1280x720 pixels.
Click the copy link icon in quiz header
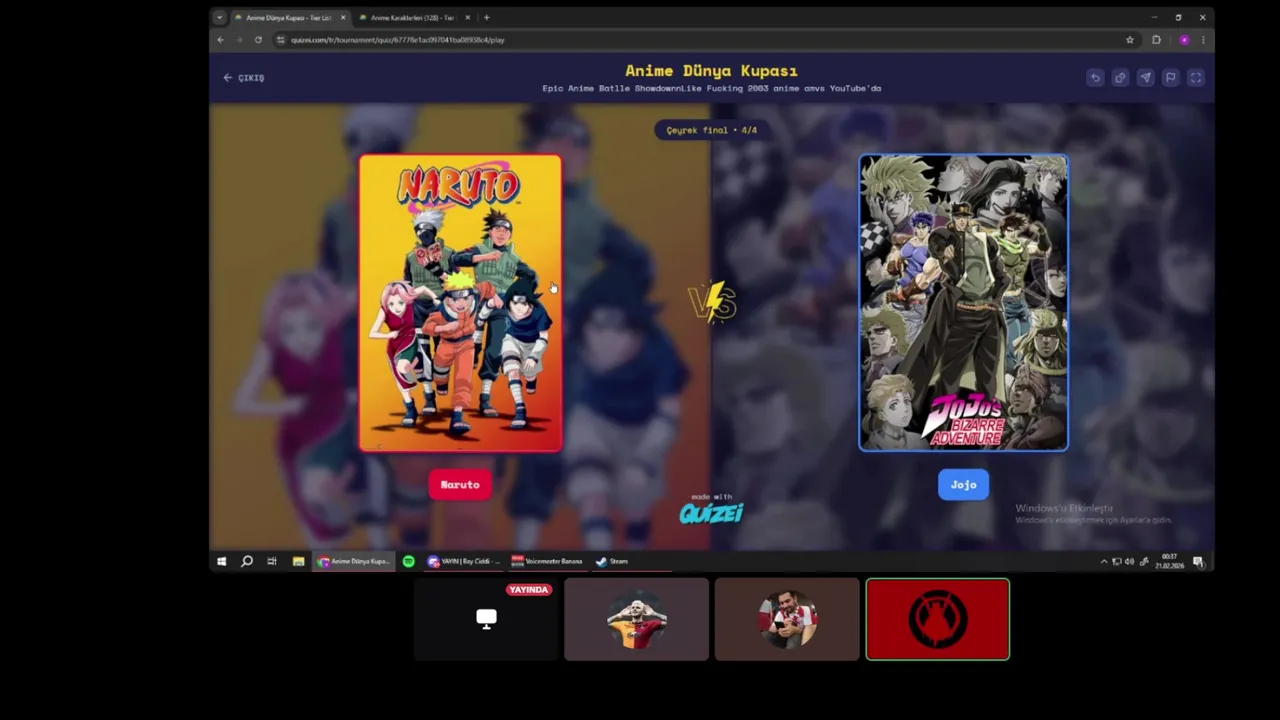click(x=1120, y=78)
